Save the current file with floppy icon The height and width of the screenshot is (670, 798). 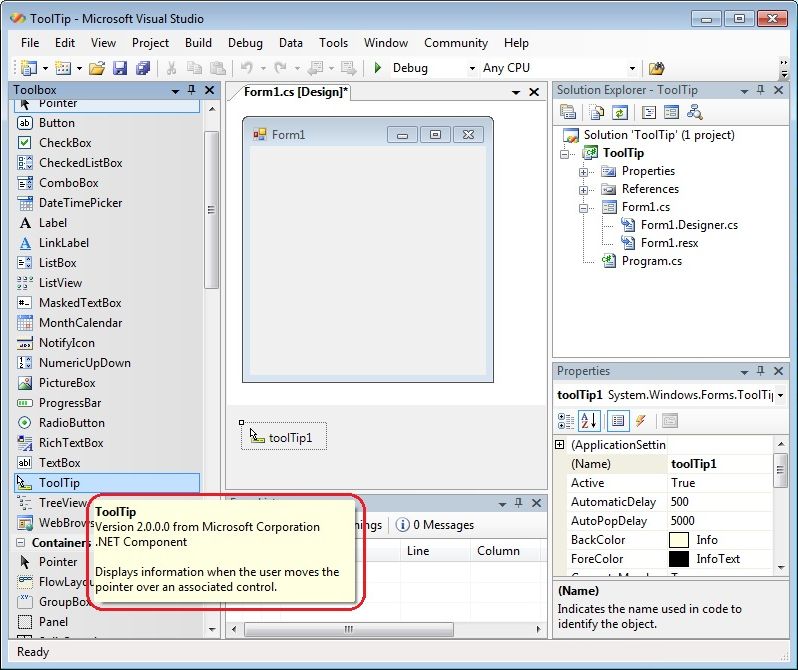tap(120, 68)
